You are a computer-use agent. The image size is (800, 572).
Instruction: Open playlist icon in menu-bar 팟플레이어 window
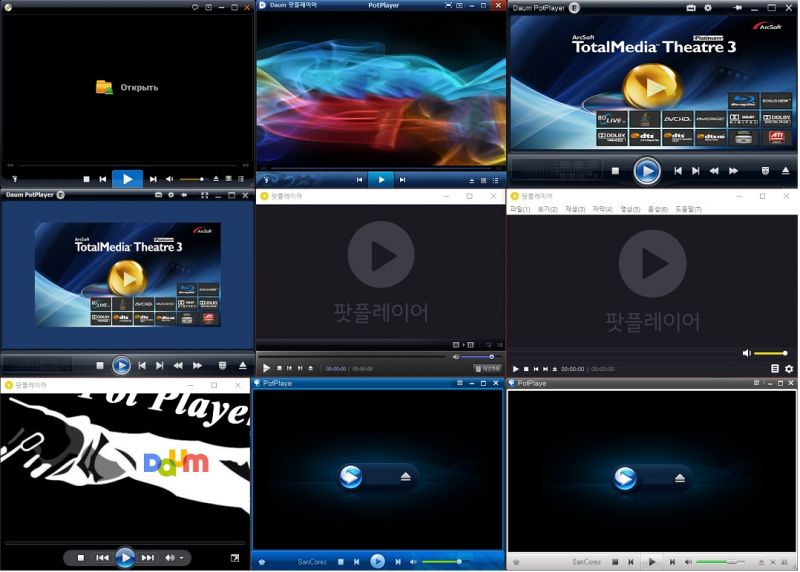(x=774, y=368)
